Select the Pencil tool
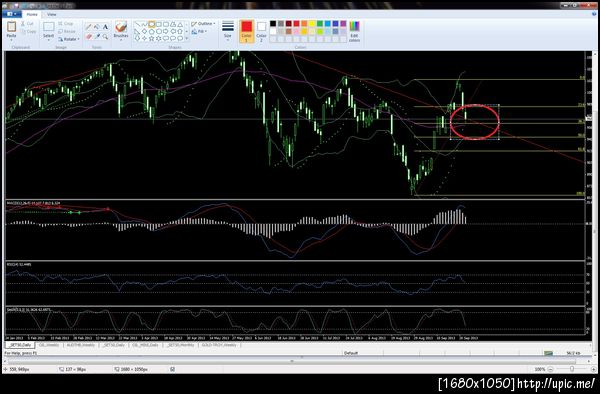The height and width of the screenshot is (394, 600). [x=88, y=27]
